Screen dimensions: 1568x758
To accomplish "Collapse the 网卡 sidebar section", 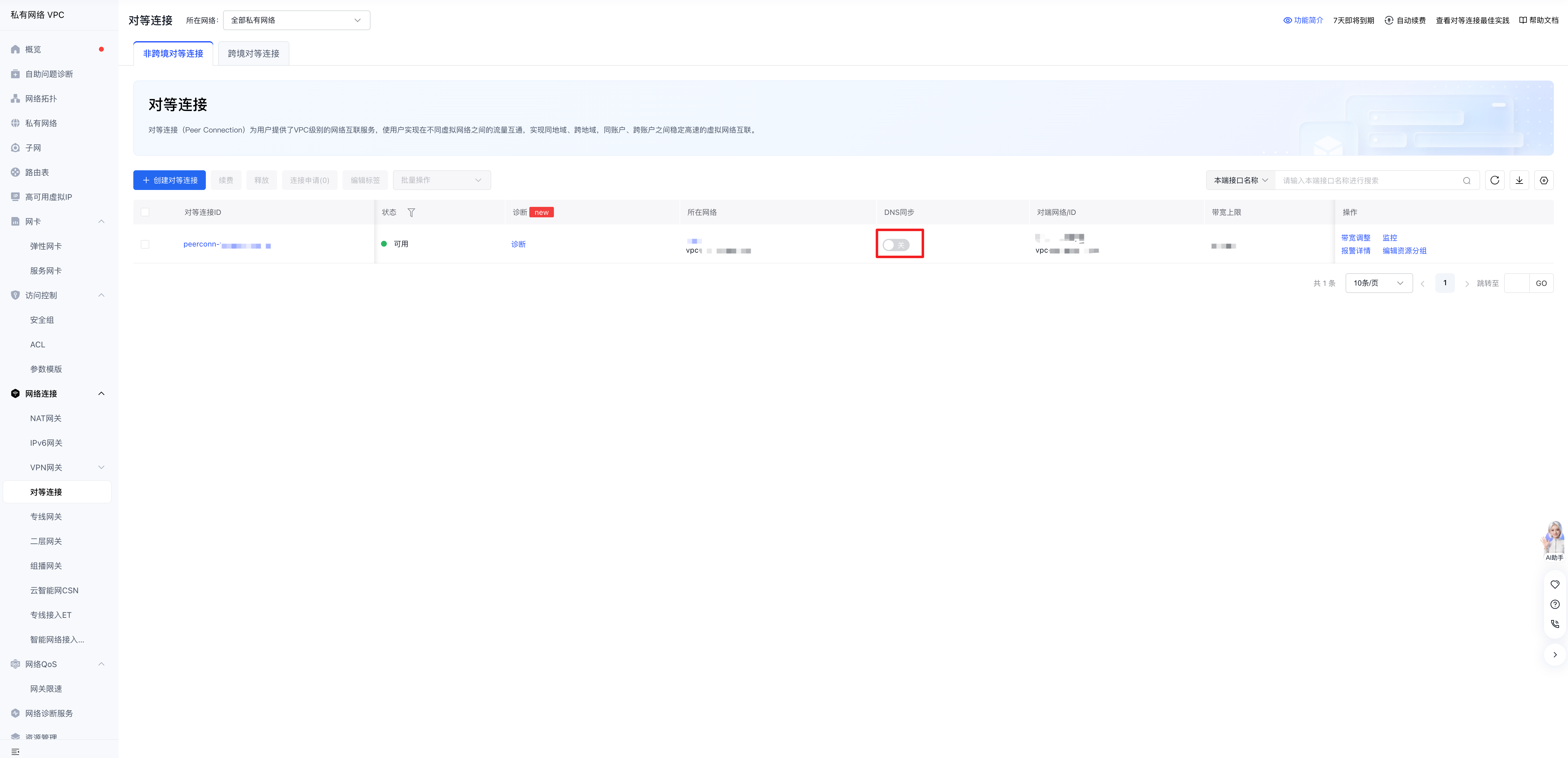I will (102, 222).
